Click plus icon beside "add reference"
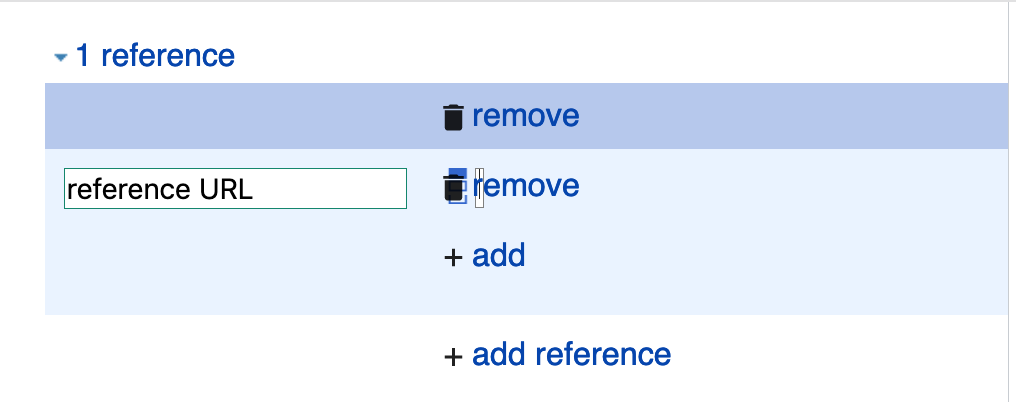Screen dimensions: 1016x402 click(x=453, y=356)
